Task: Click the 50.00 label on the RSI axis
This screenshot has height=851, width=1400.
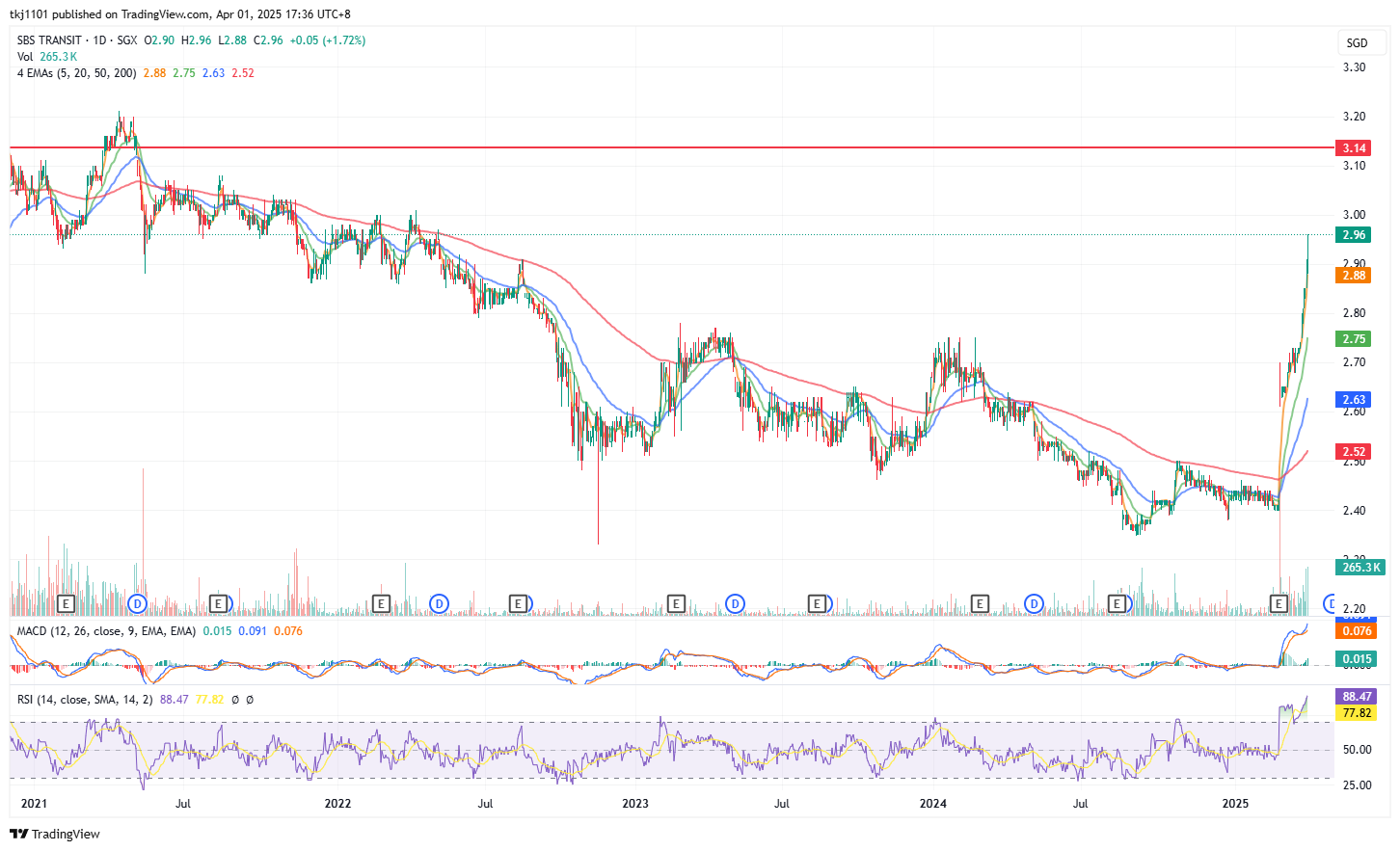Action: (1357, 750)
